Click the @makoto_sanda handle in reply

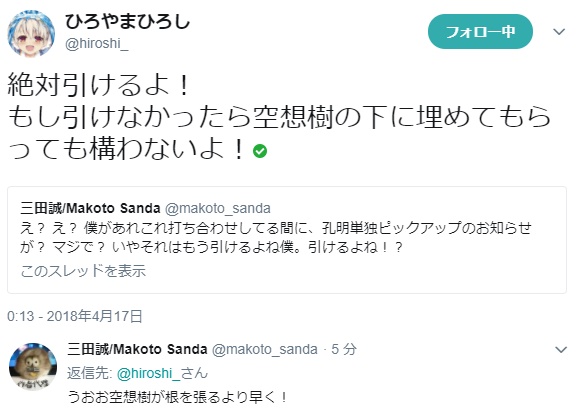click(265, 349)
